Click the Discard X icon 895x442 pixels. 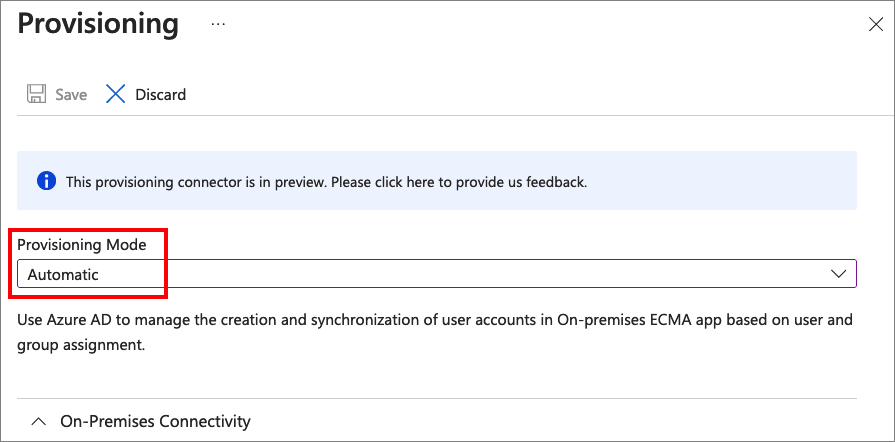coord(116,95)
